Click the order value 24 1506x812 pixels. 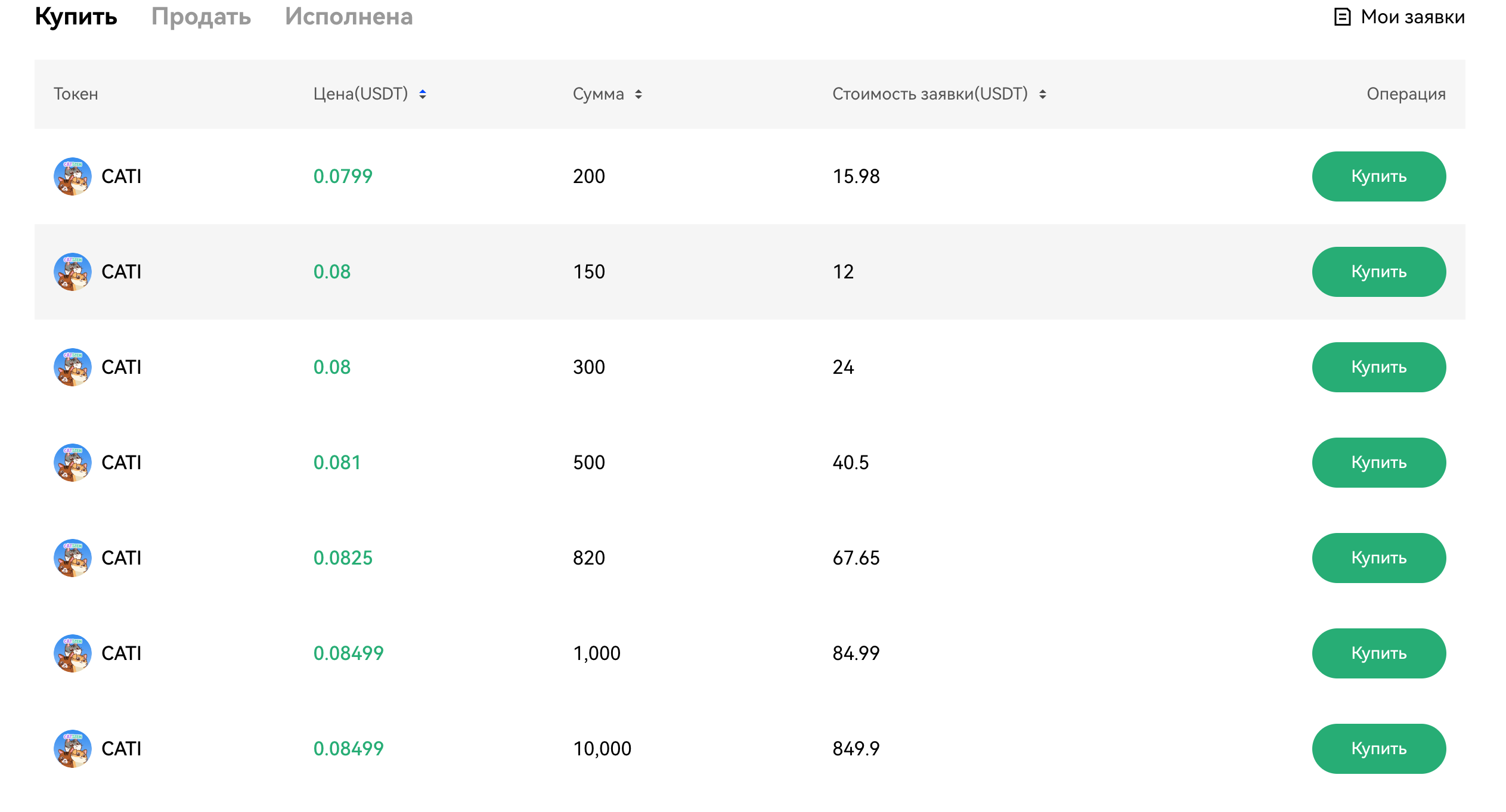click(x=843, y=367)
